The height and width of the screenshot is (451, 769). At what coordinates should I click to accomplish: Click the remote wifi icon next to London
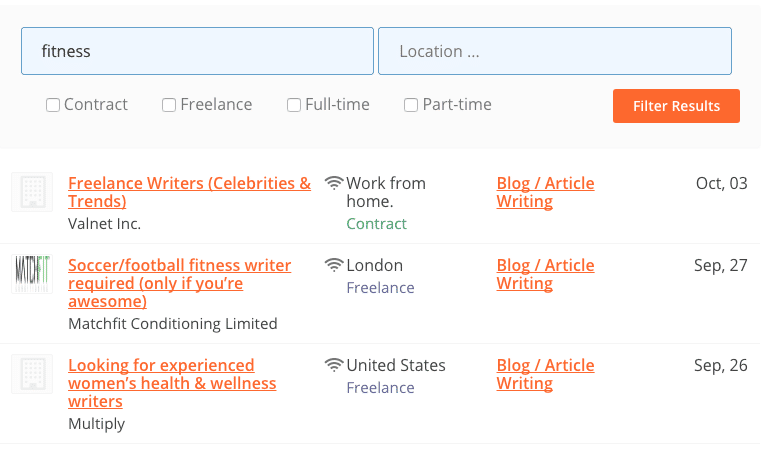(333, 265)
